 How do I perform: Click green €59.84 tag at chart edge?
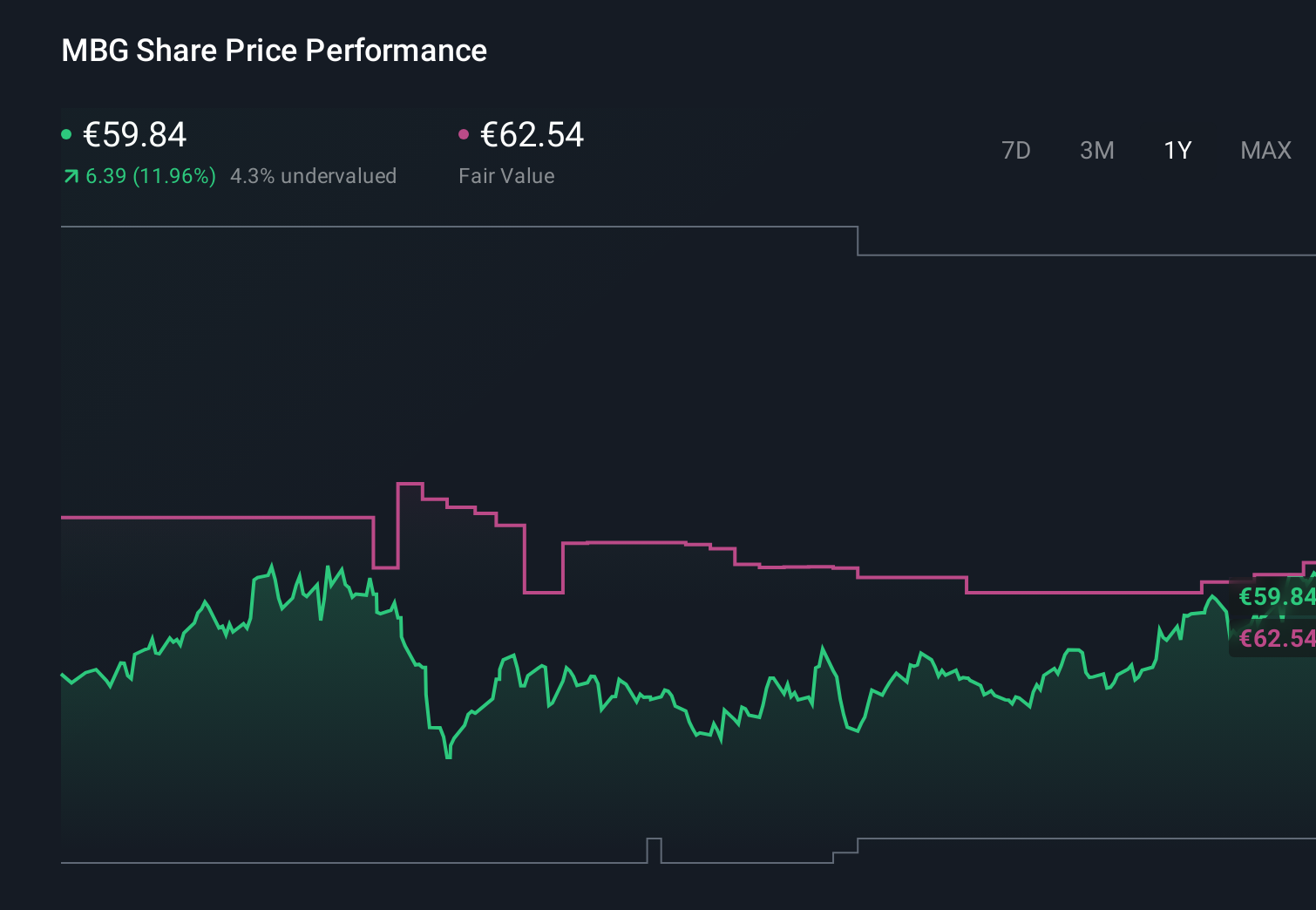1276,597
